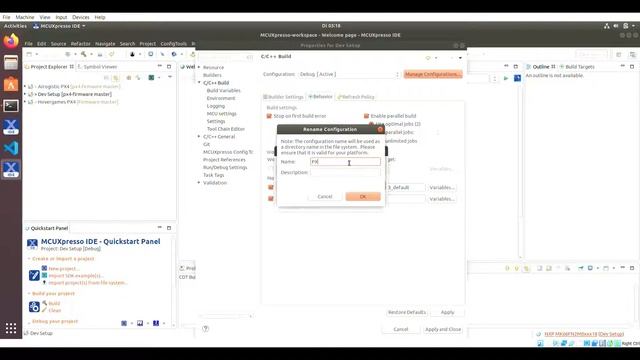Expand the Hovergames PX4 project
Screen dimensions: 640x360
tap(25, 102)
